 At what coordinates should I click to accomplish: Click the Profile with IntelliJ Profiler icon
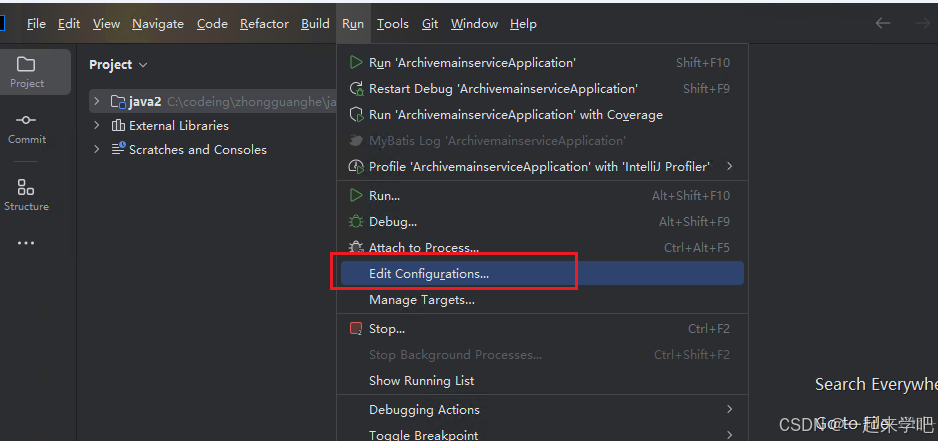point(356,166)
